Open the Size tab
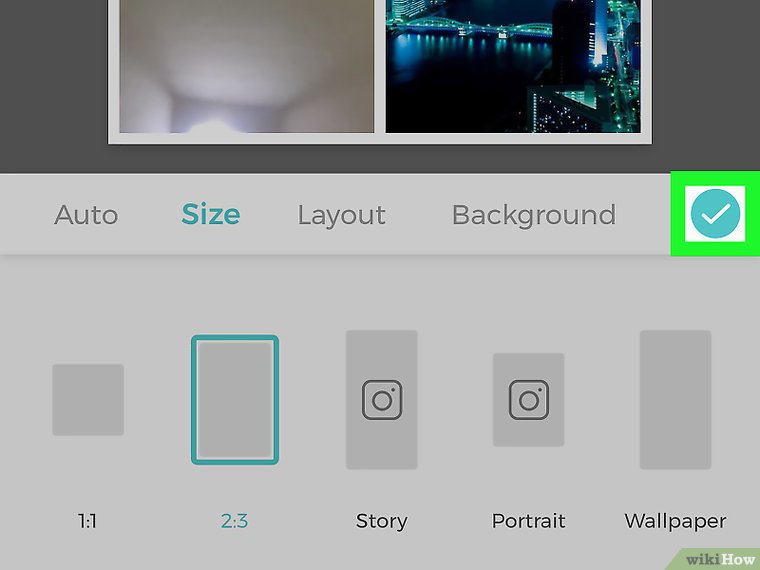Image resolution: width=760 pixels, height=570 pixels. (x=210, y=215)
